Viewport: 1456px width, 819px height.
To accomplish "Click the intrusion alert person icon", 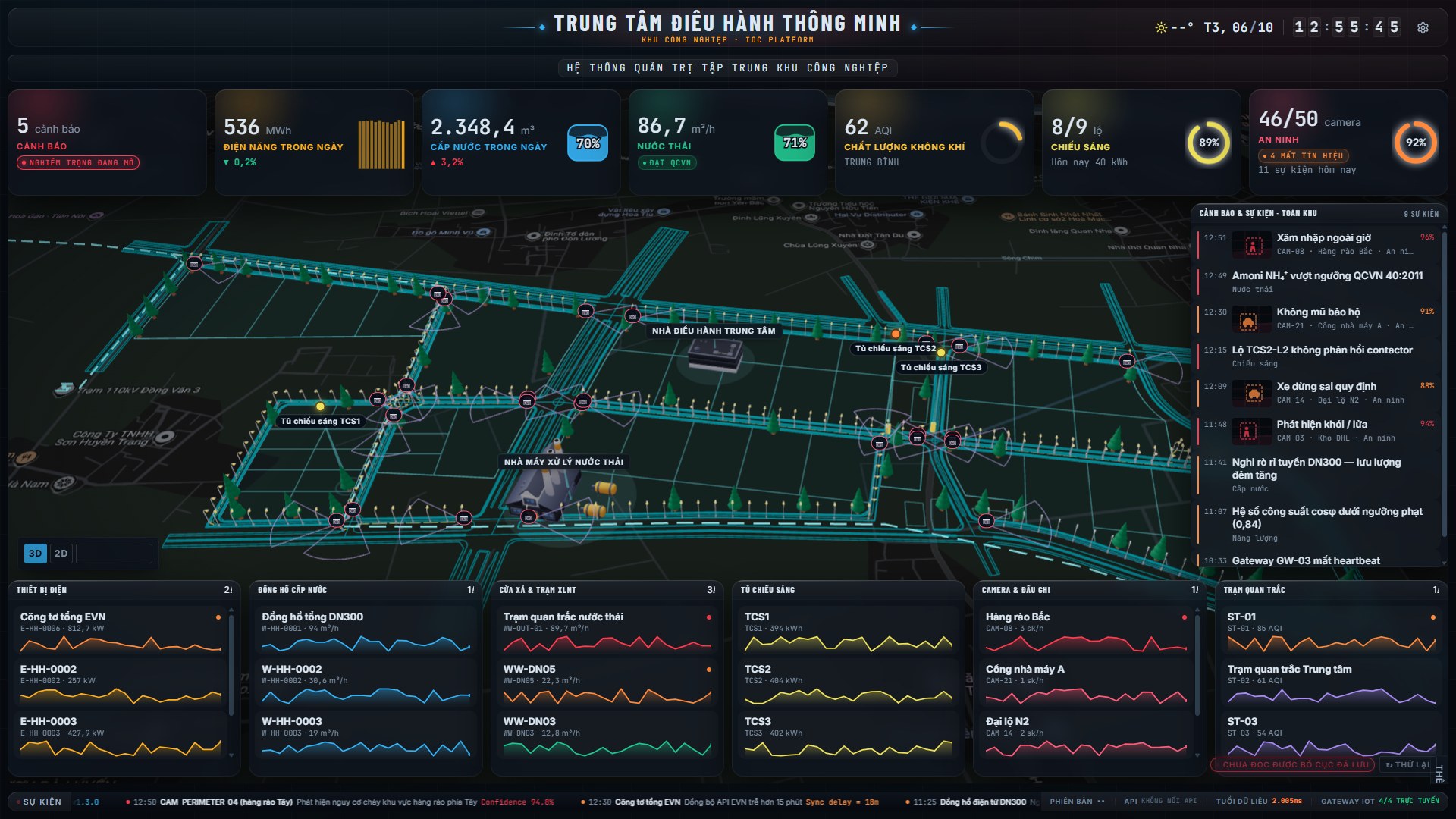I will [x=1252, y=246].
